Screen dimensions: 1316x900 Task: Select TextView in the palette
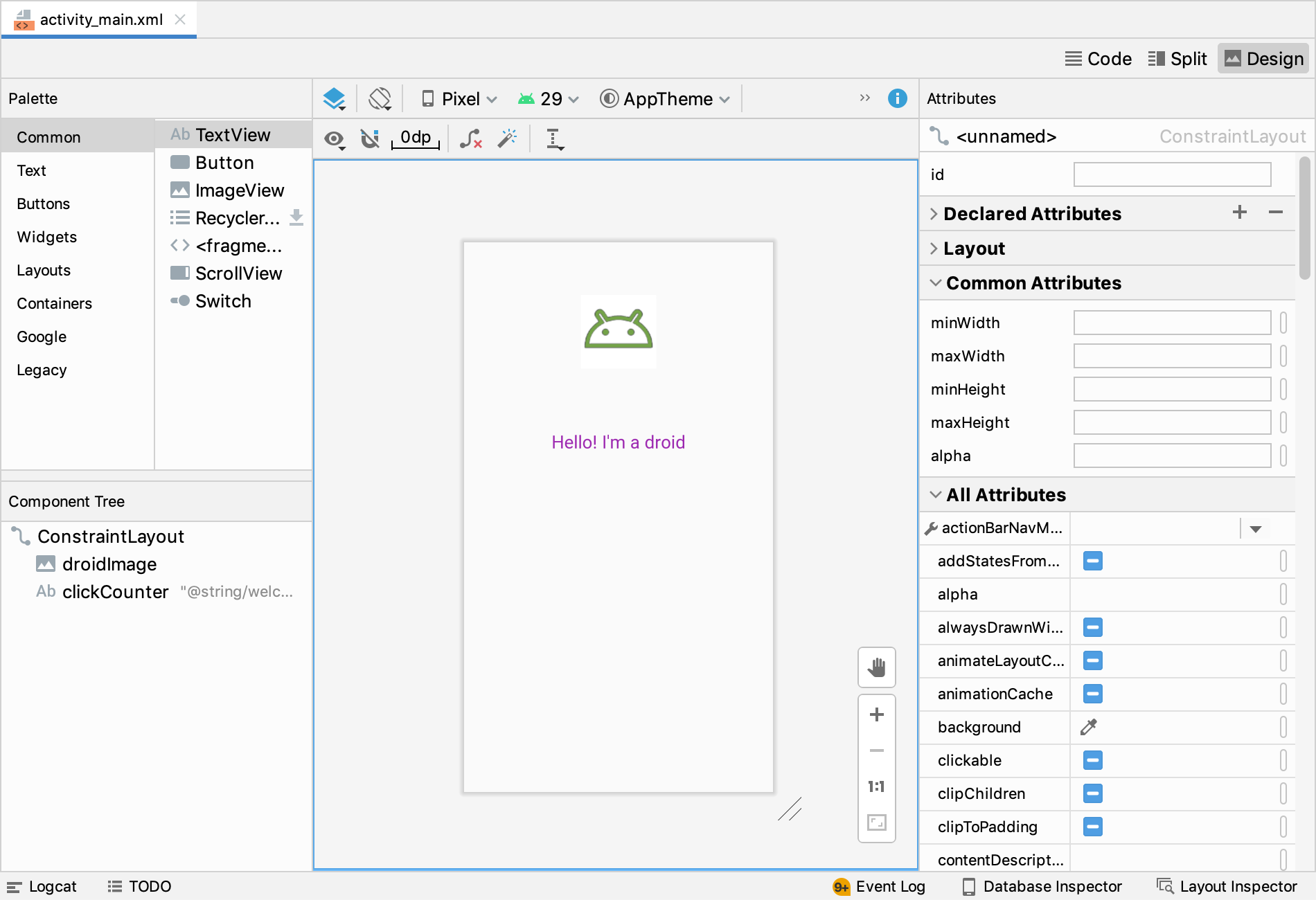coord(233,135)
